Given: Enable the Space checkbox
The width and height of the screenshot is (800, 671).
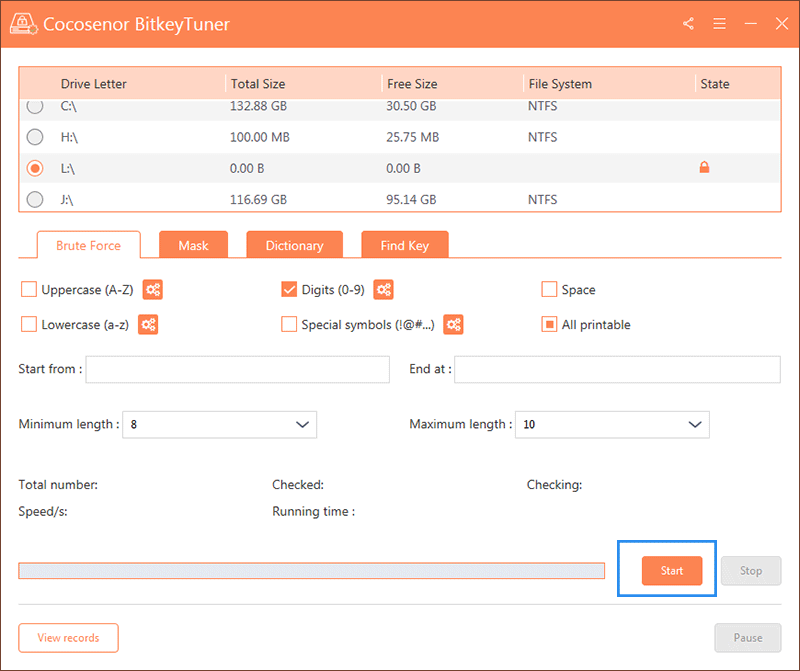Looking at the screenshot, I should [x=549, y=289].
